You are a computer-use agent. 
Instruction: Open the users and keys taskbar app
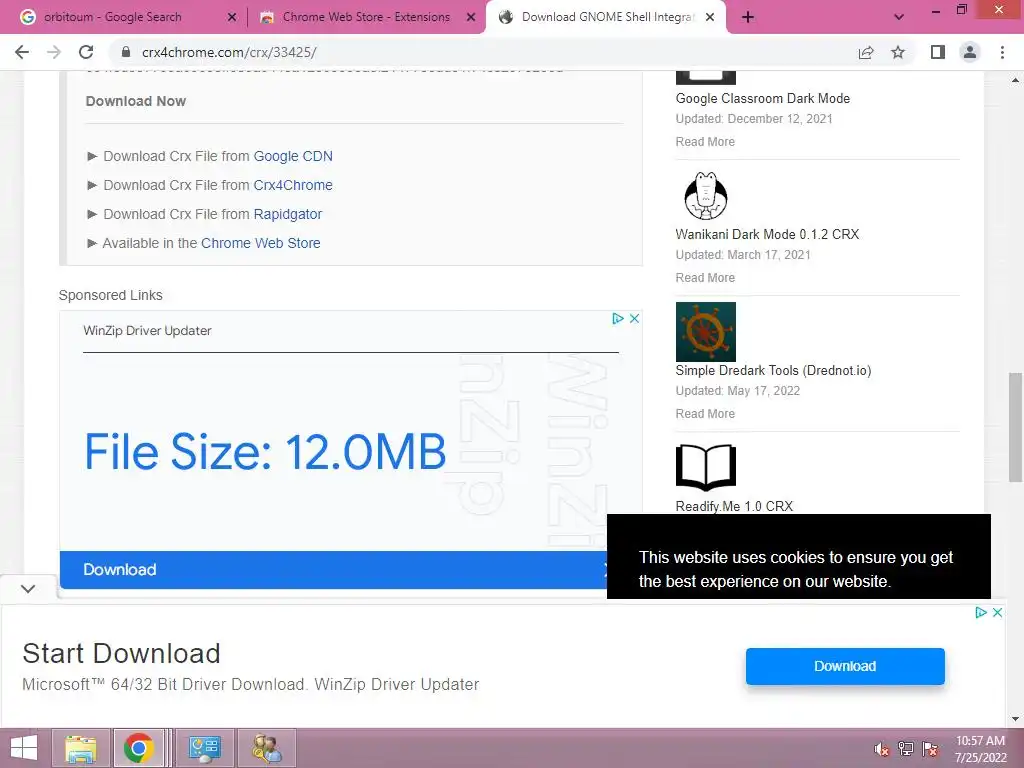(266, 748)
